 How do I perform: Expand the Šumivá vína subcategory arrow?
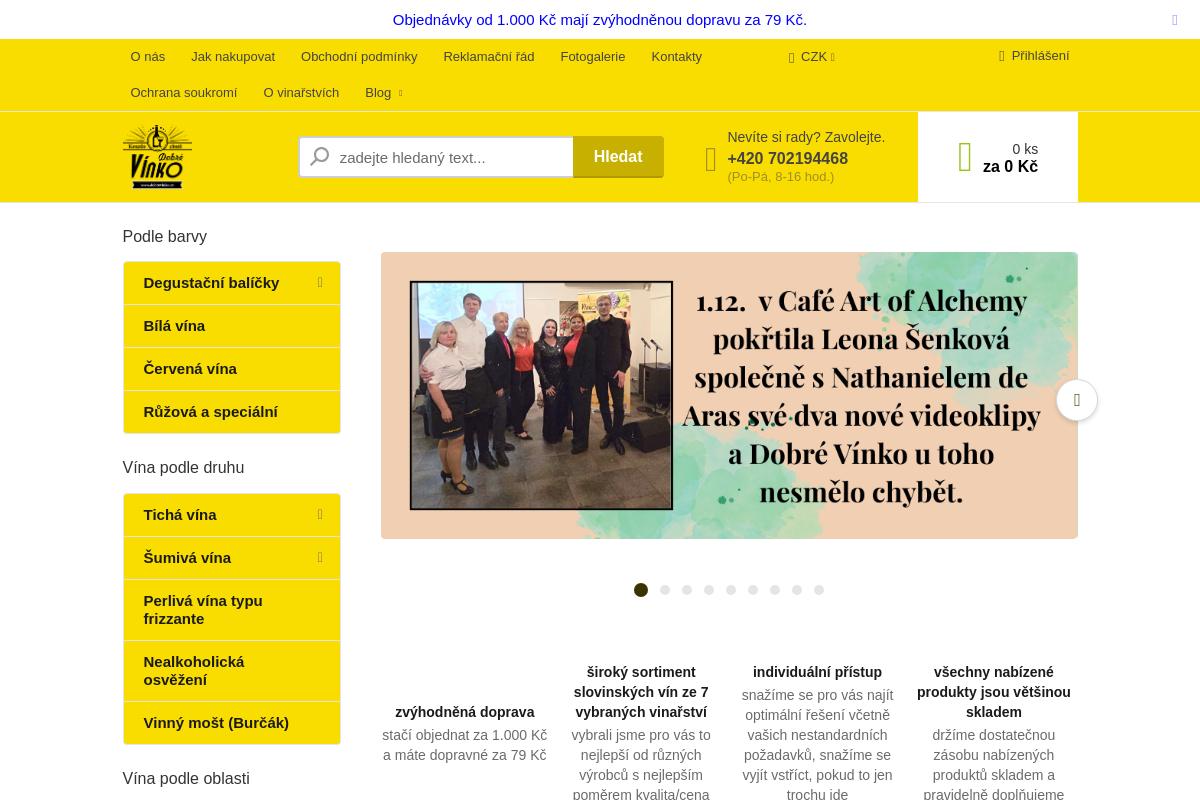click(320, 558)
